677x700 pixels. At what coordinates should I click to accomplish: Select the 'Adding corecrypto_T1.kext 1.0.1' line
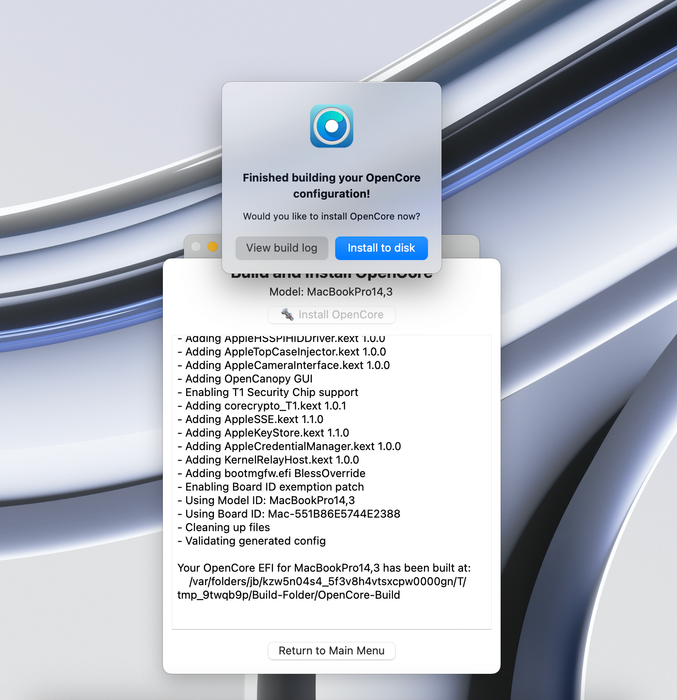tap(262, 406)
